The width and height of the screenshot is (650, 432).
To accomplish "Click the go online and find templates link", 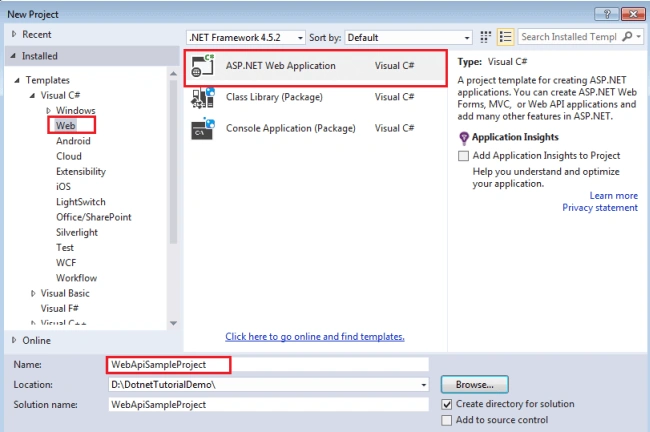I will pos(315,337).
